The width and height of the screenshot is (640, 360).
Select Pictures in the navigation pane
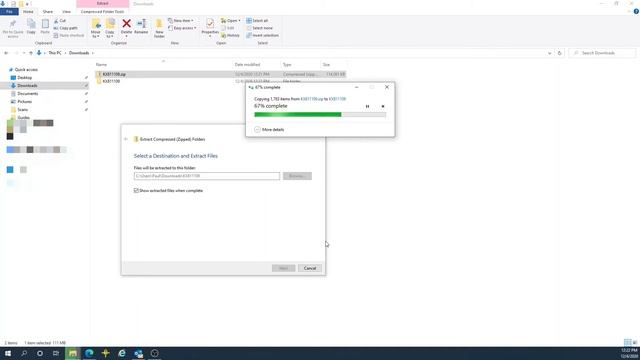tap(24, 102)
